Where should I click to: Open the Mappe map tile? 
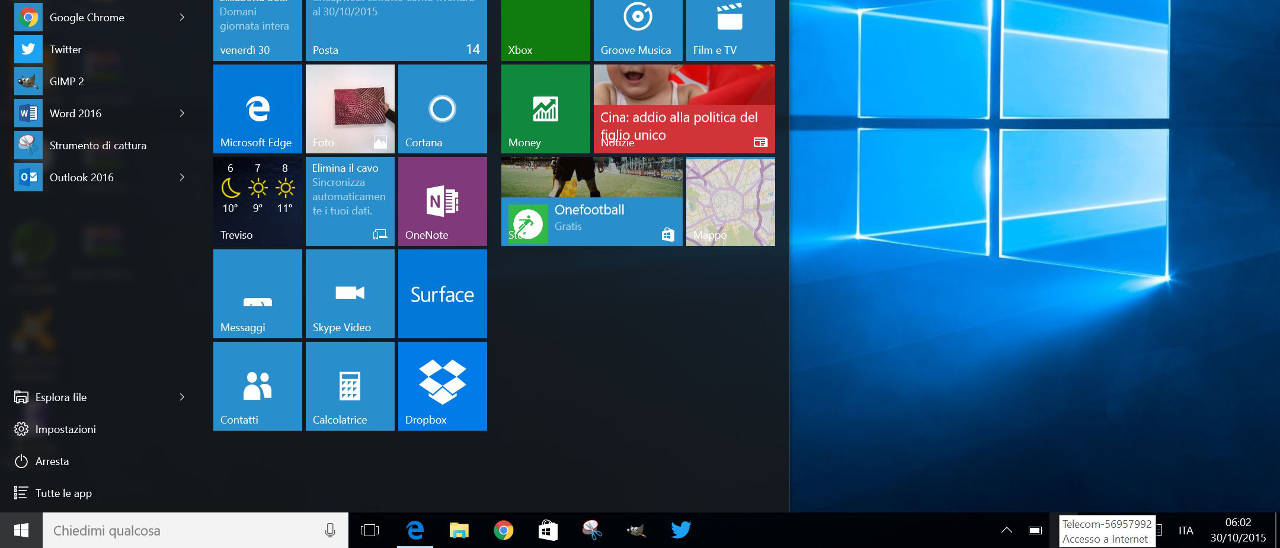pos(730,201)
